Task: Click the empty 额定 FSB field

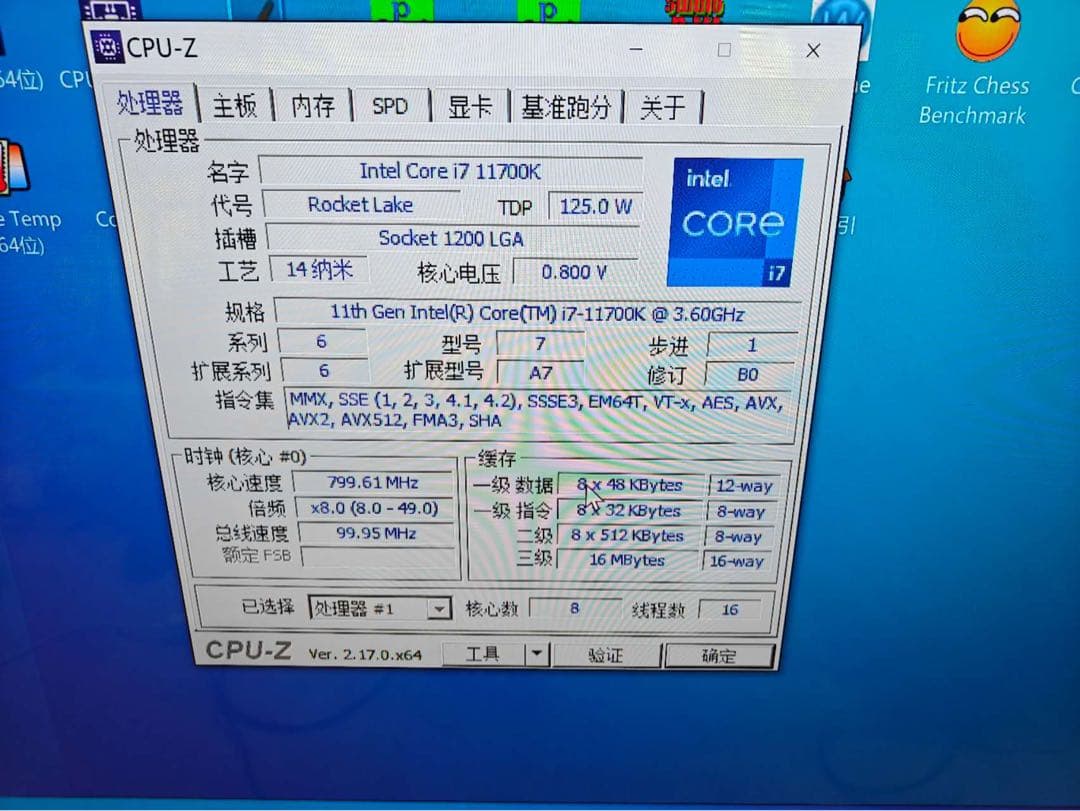Action: (x=377, y=557)
